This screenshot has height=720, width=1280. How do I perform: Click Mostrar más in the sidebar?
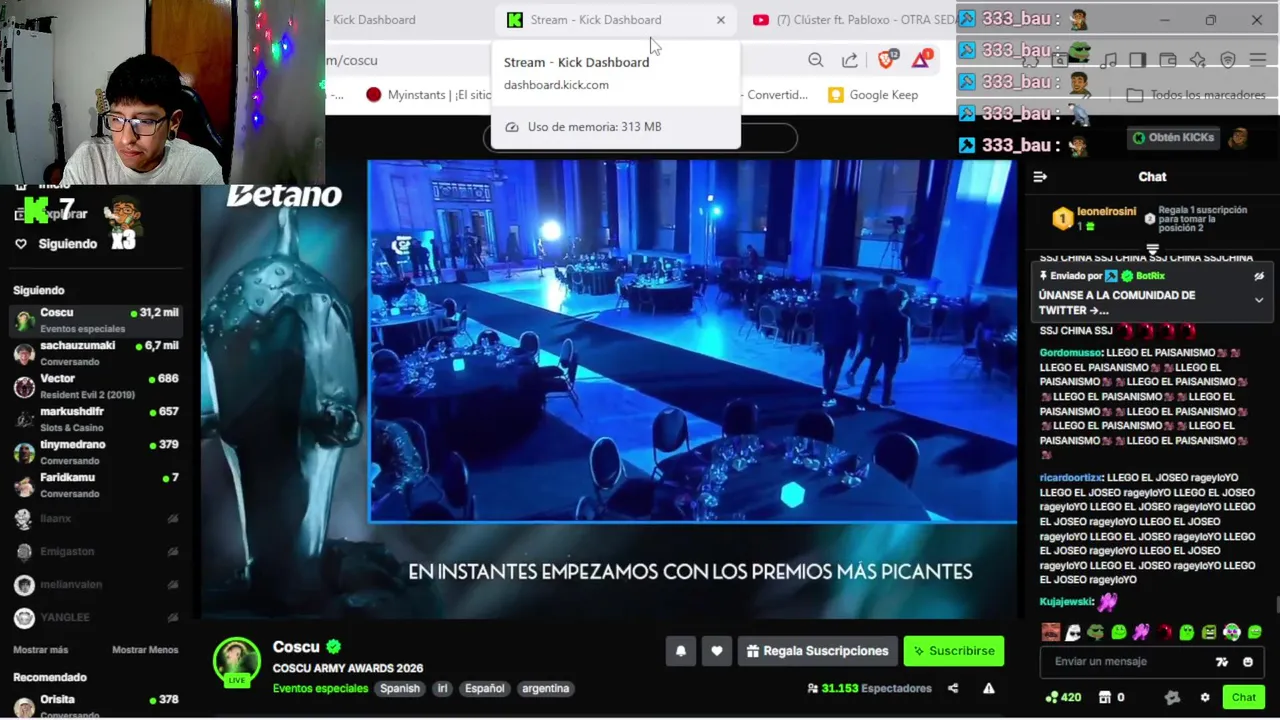(x=40, y=650)
